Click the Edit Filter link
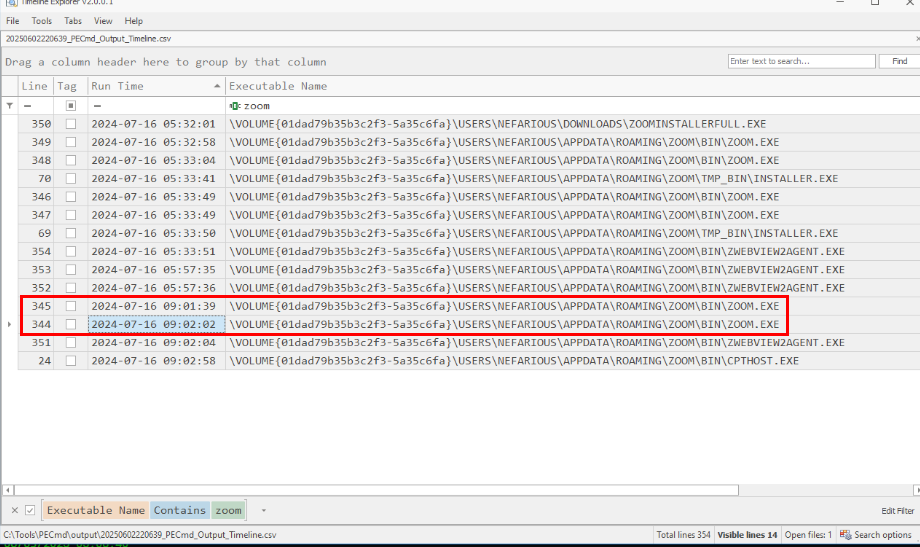The width and height of the screenshot is (920, 547). (897, 511)
